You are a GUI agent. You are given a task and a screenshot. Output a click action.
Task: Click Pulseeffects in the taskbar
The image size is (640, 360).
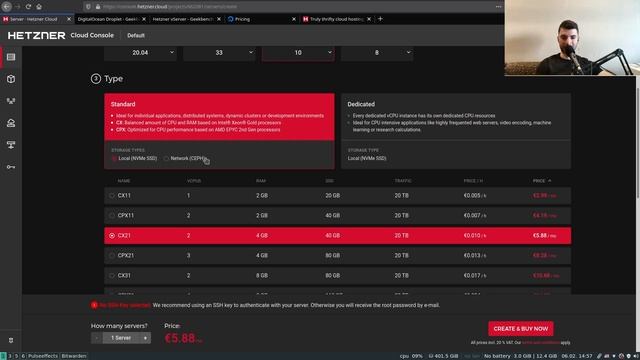click(43, 356)
